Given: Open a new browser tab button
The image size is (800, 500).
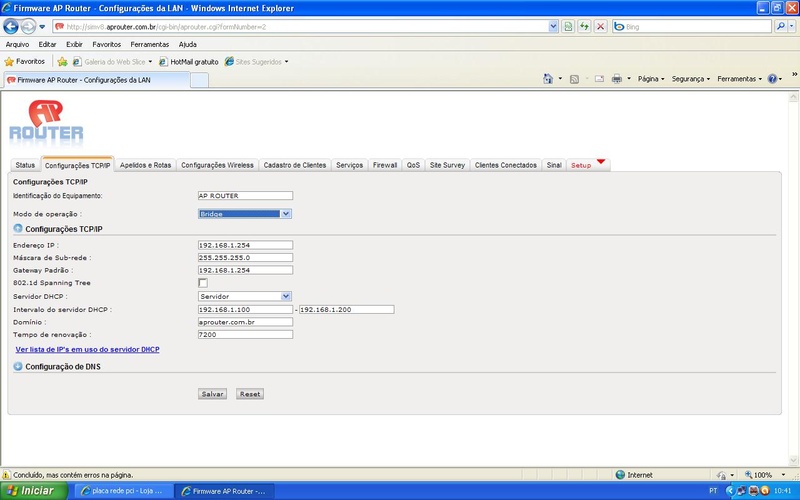Looking at the screenshot, I should tap(199, 80).
